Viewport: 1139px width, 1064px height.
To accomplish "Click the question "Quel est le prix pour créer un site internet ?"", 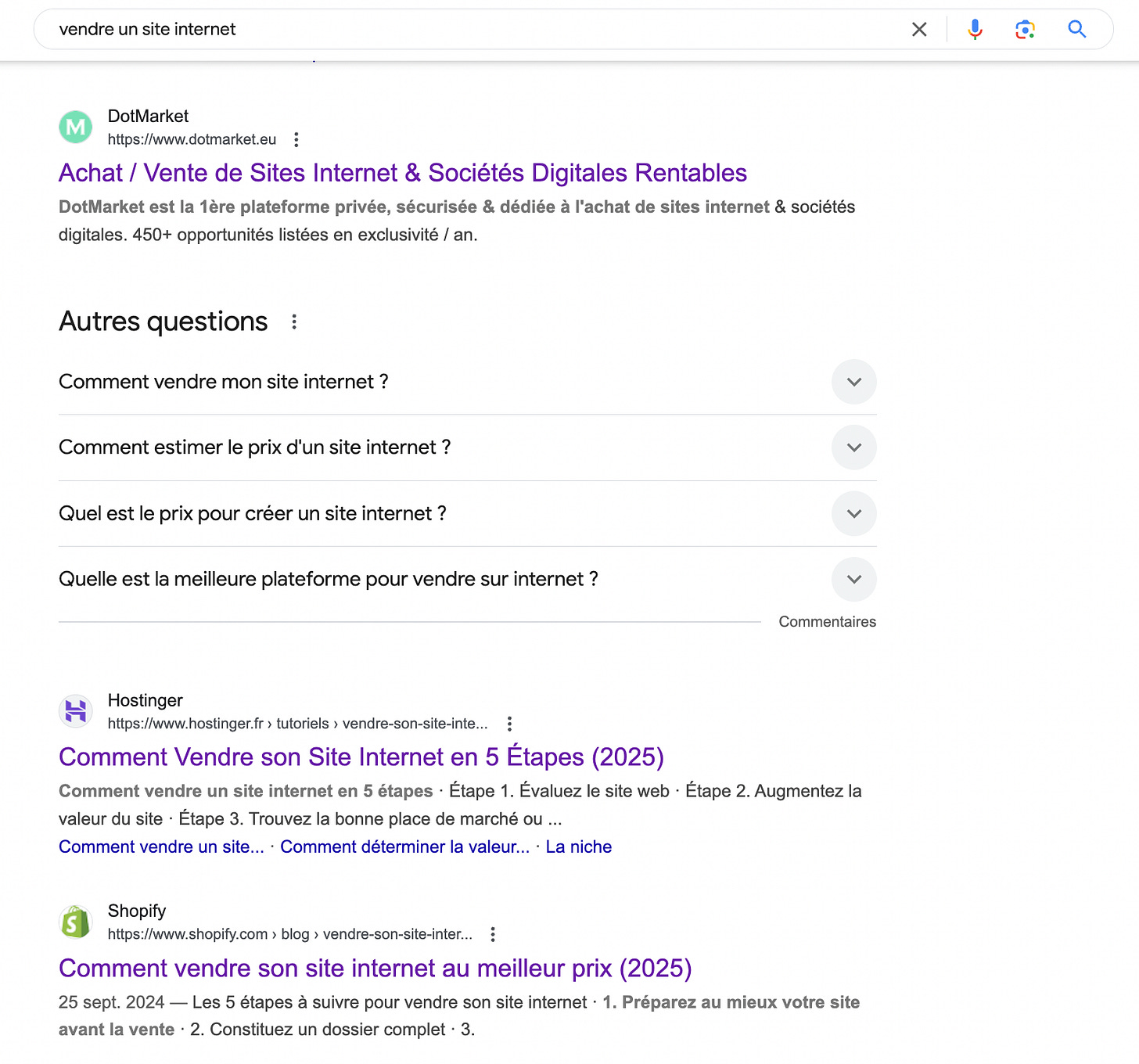I will pos(253,514).
